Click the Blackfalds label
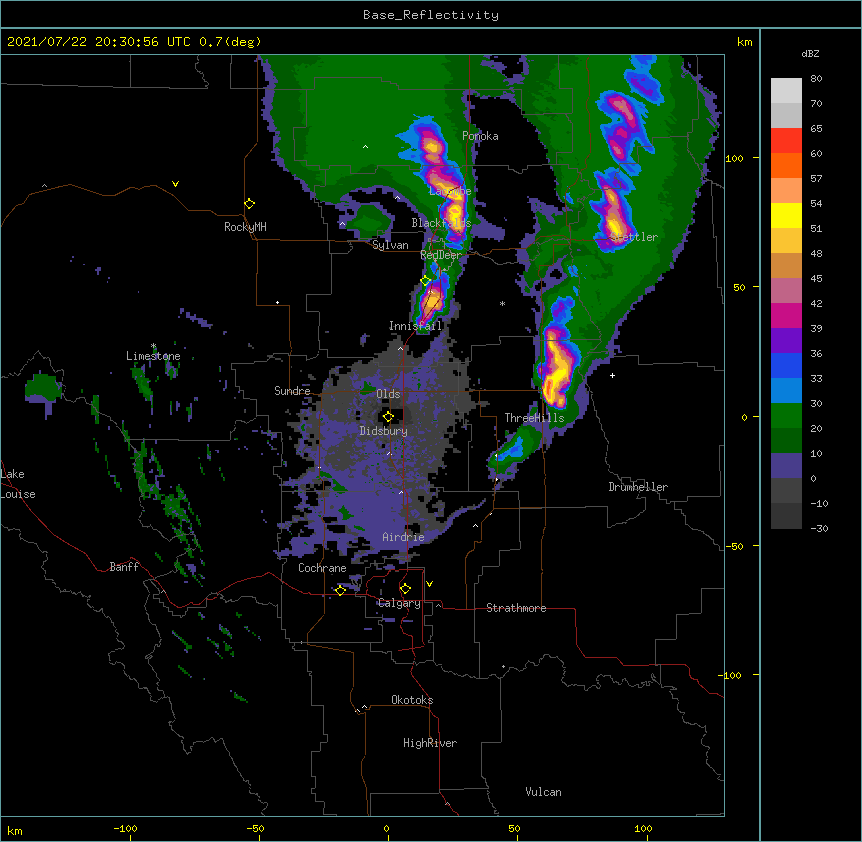862x842 pixels. tap(441, 223)
